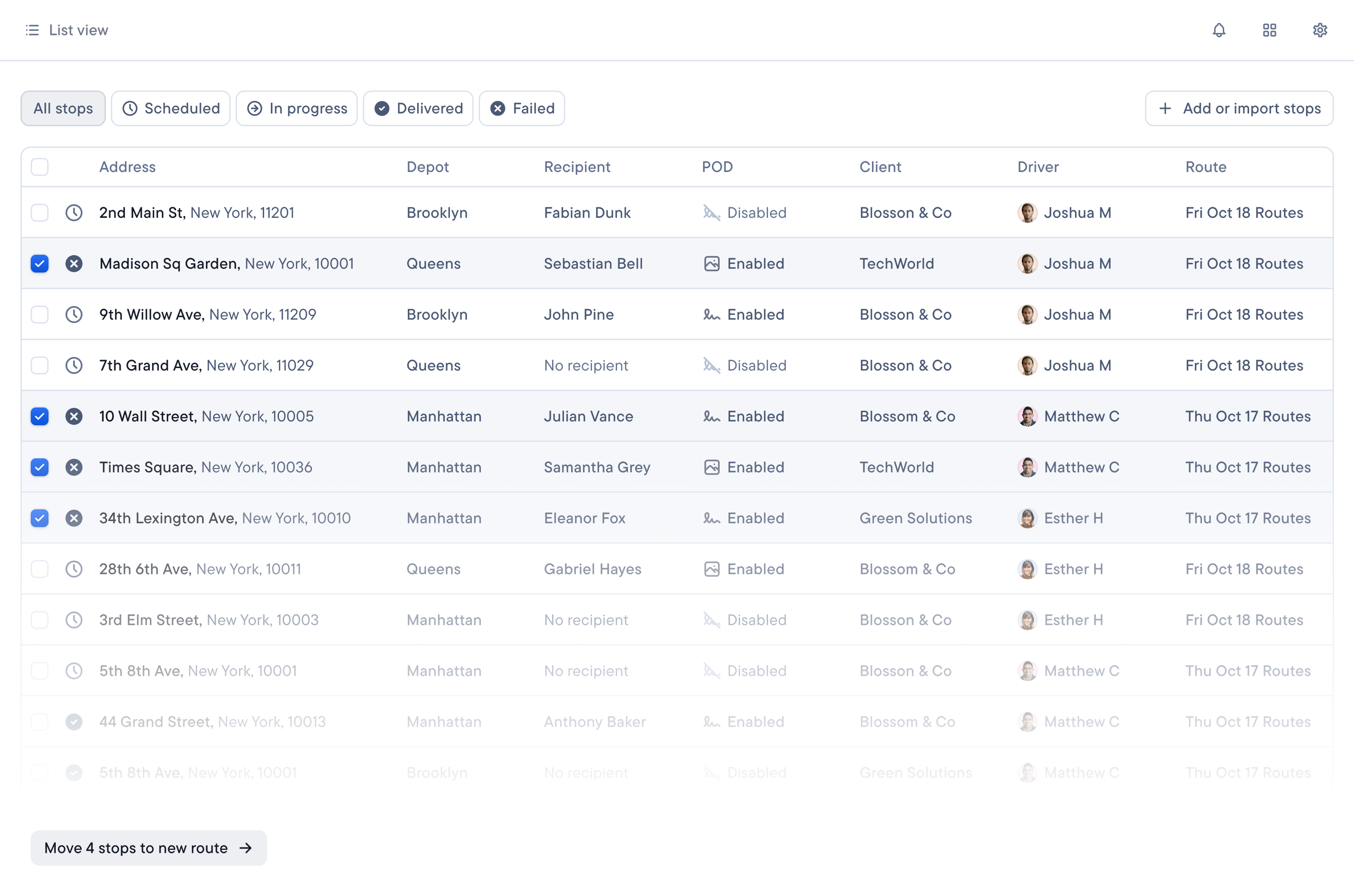The width and height of the screenshot is (1354, 896).
Task: Click scheduled clock icon for 9th Willow Ave
Action: (74, 314)
